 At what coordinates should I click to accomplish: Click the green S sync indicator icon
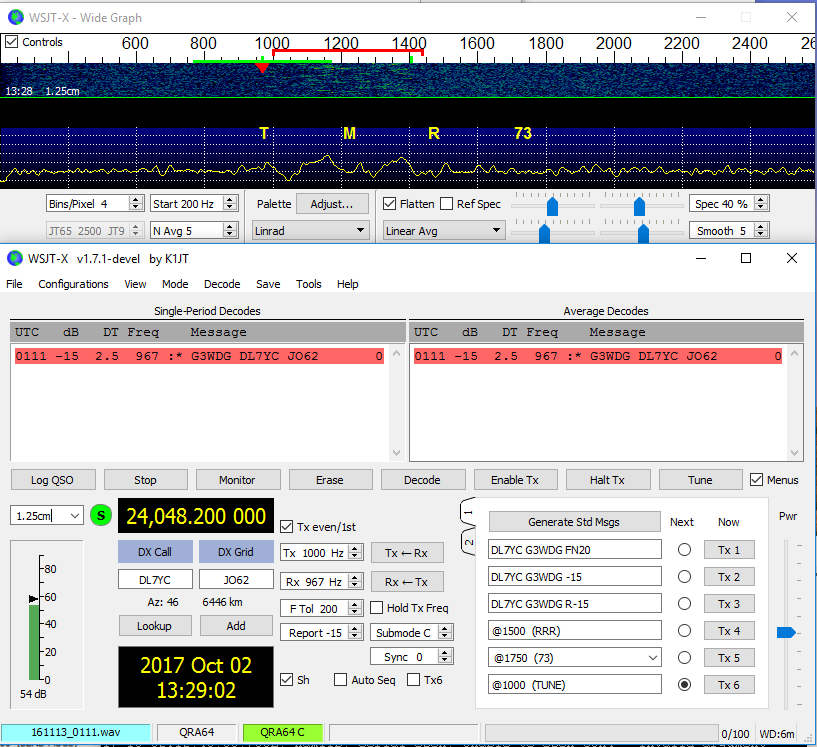[101, 516]
